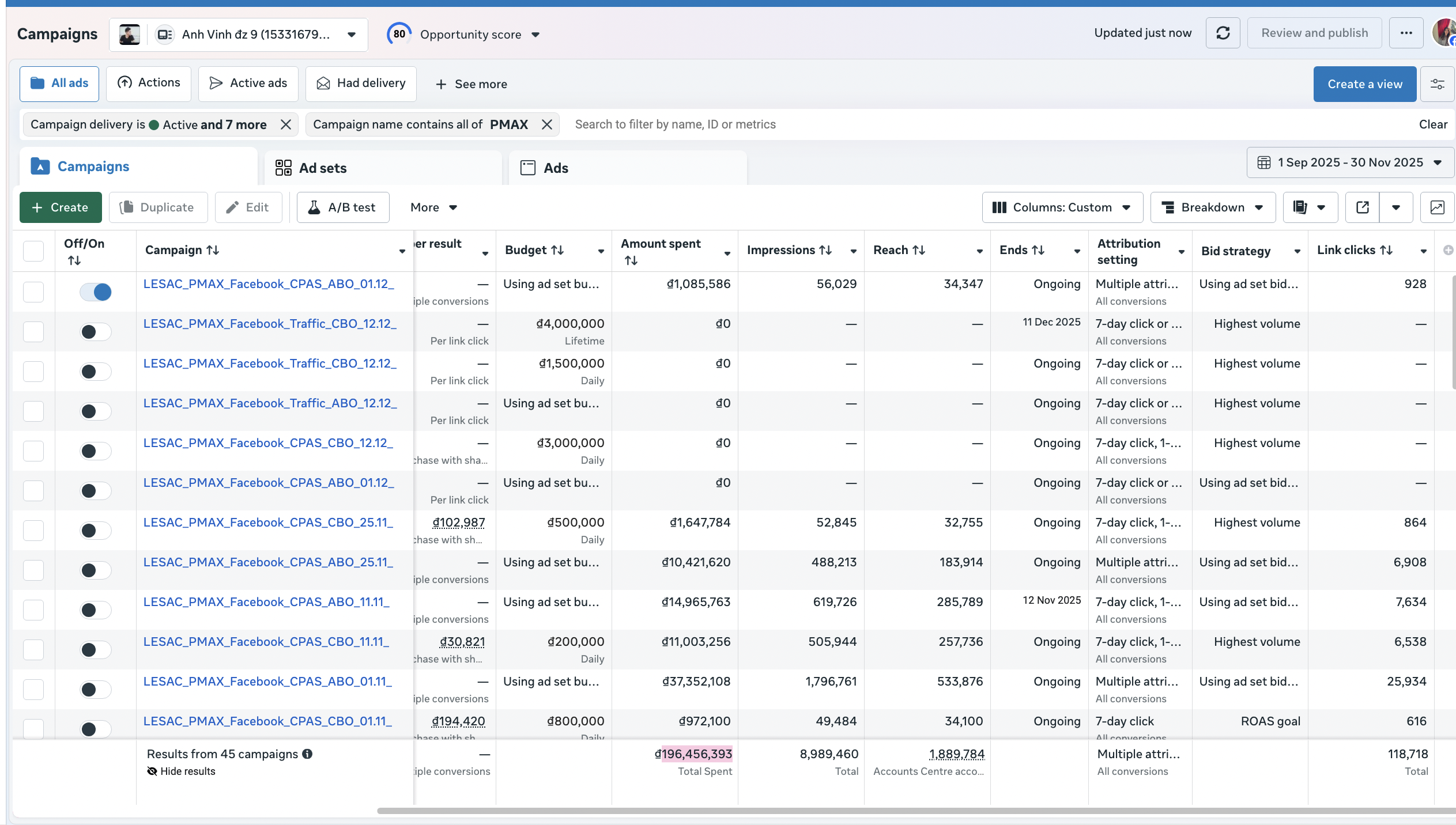Click the refresh data icon
Screen dimensions: 1456x825
pos(1223,33)
